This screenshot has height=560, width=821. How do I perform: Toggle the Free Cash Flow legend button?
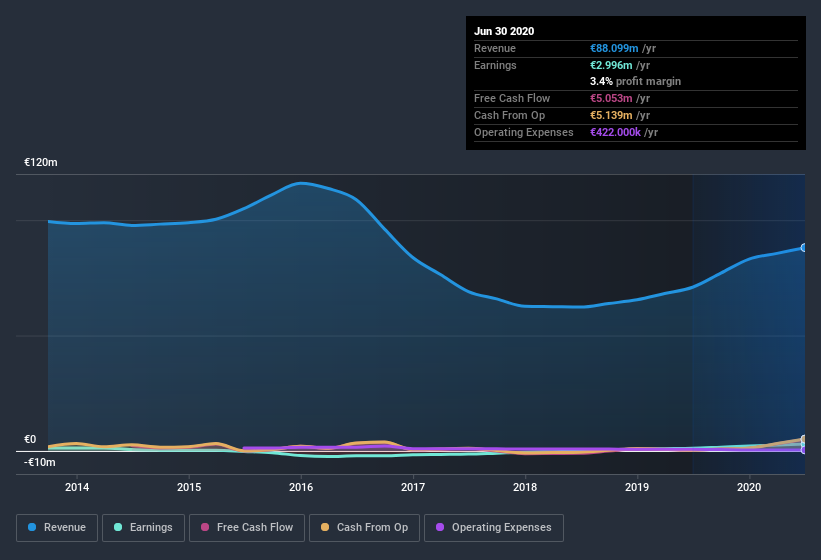pyautogui.click(x=247, y=528)
